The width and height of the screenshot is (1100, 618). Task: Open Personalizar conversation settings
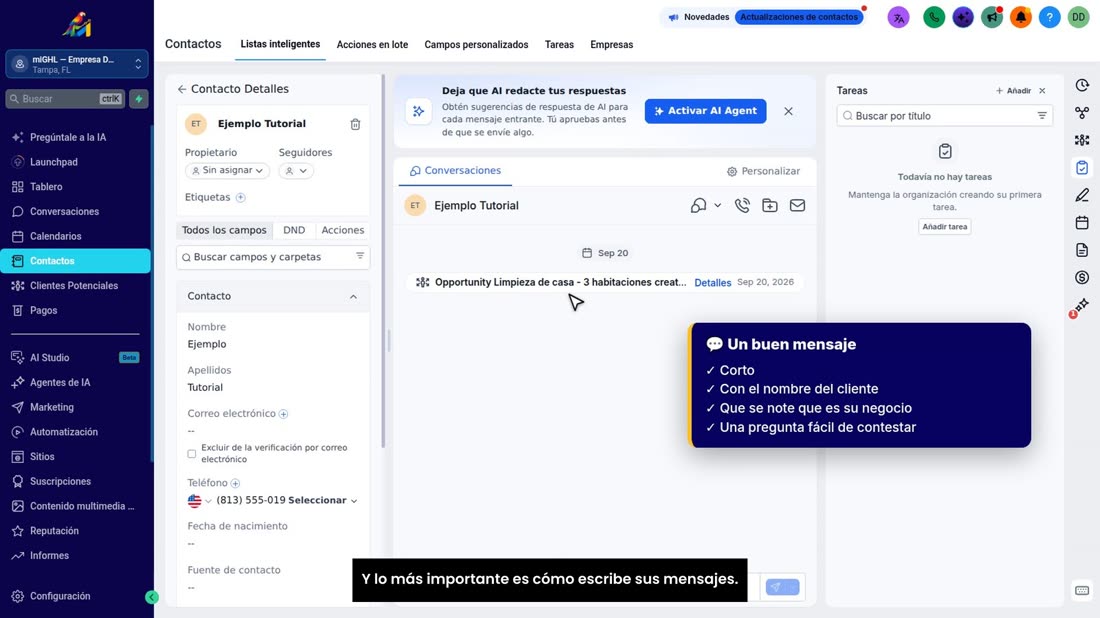click(x=763, y=171)
